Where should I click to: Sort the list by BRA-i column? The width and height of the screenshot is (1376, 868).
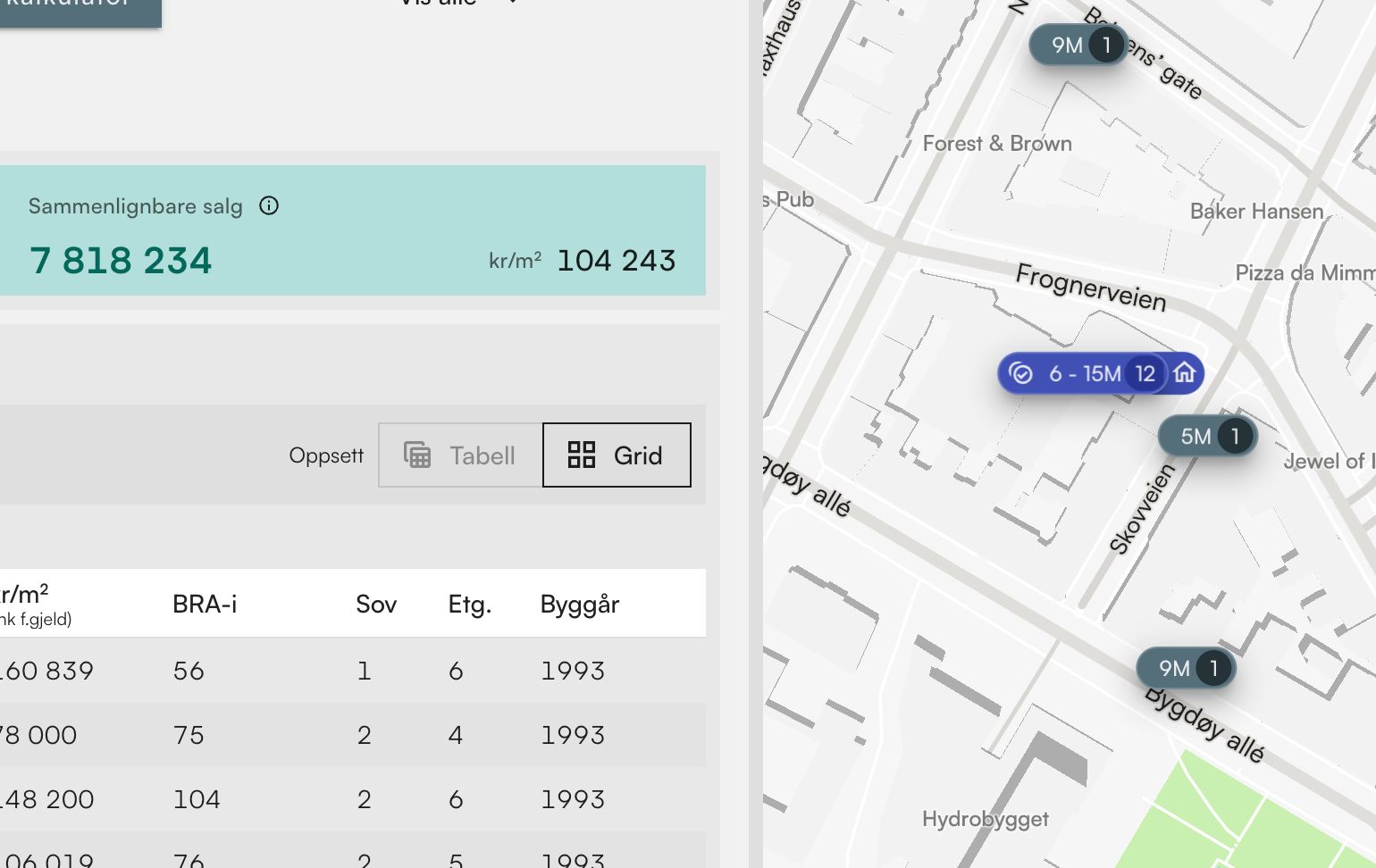click(x=205, y=605)
